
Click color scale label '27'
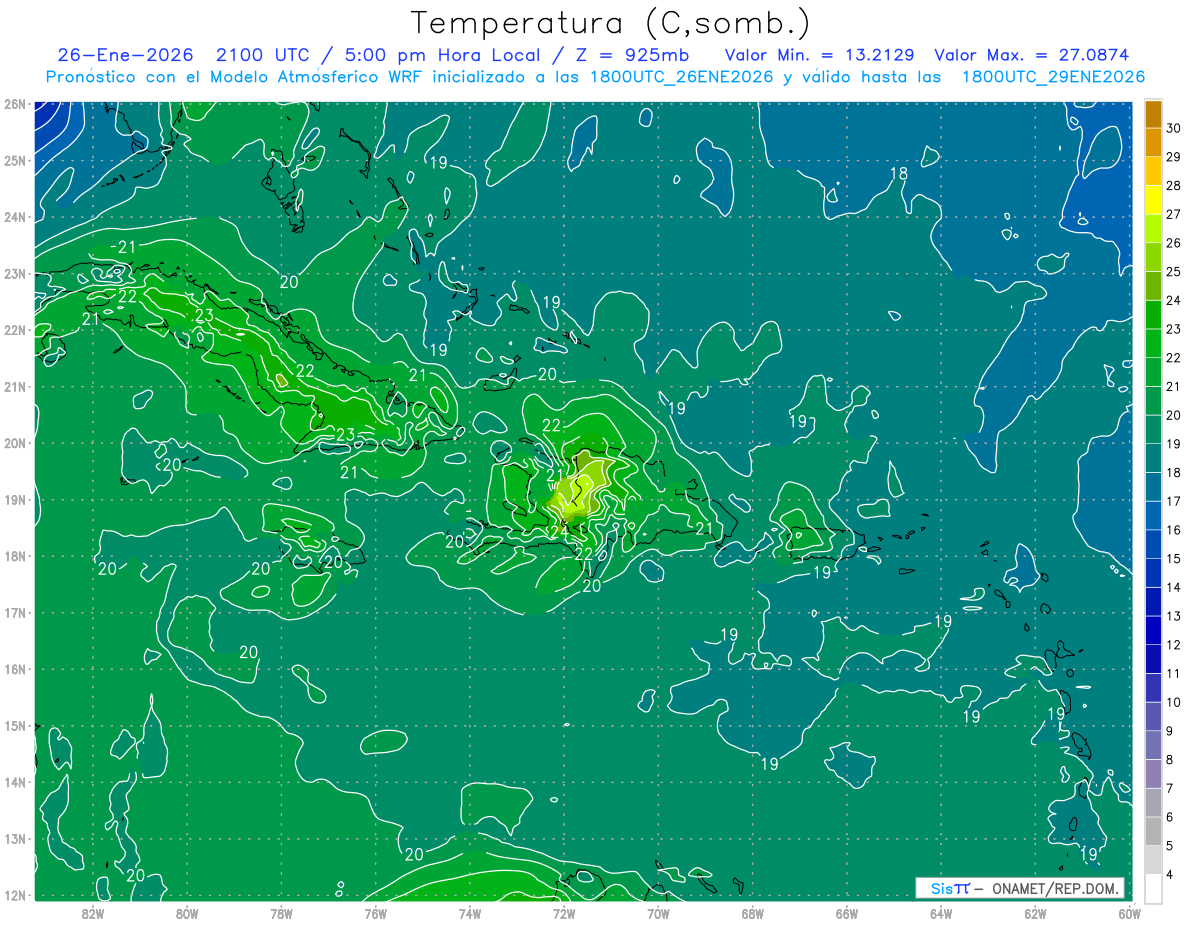[1174, 214]
